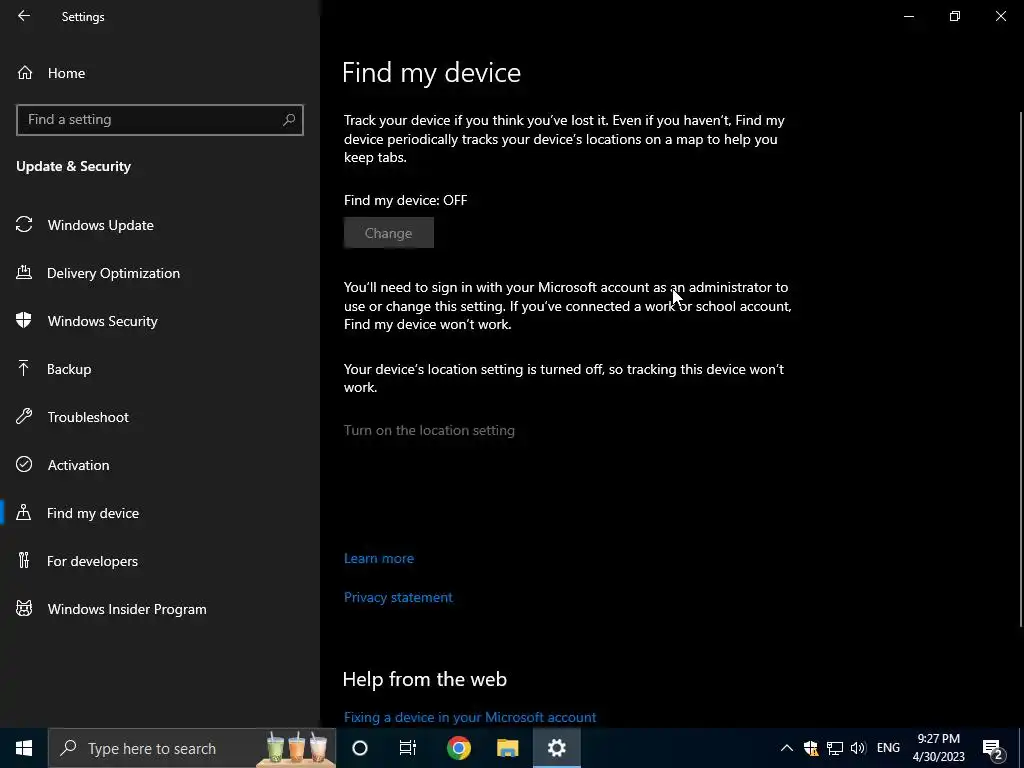The height and width of the screenshot is (768, 1024).
Task: Click the Delivery Optimization icon
Action: pyautogui.click(x=24, y=272)
